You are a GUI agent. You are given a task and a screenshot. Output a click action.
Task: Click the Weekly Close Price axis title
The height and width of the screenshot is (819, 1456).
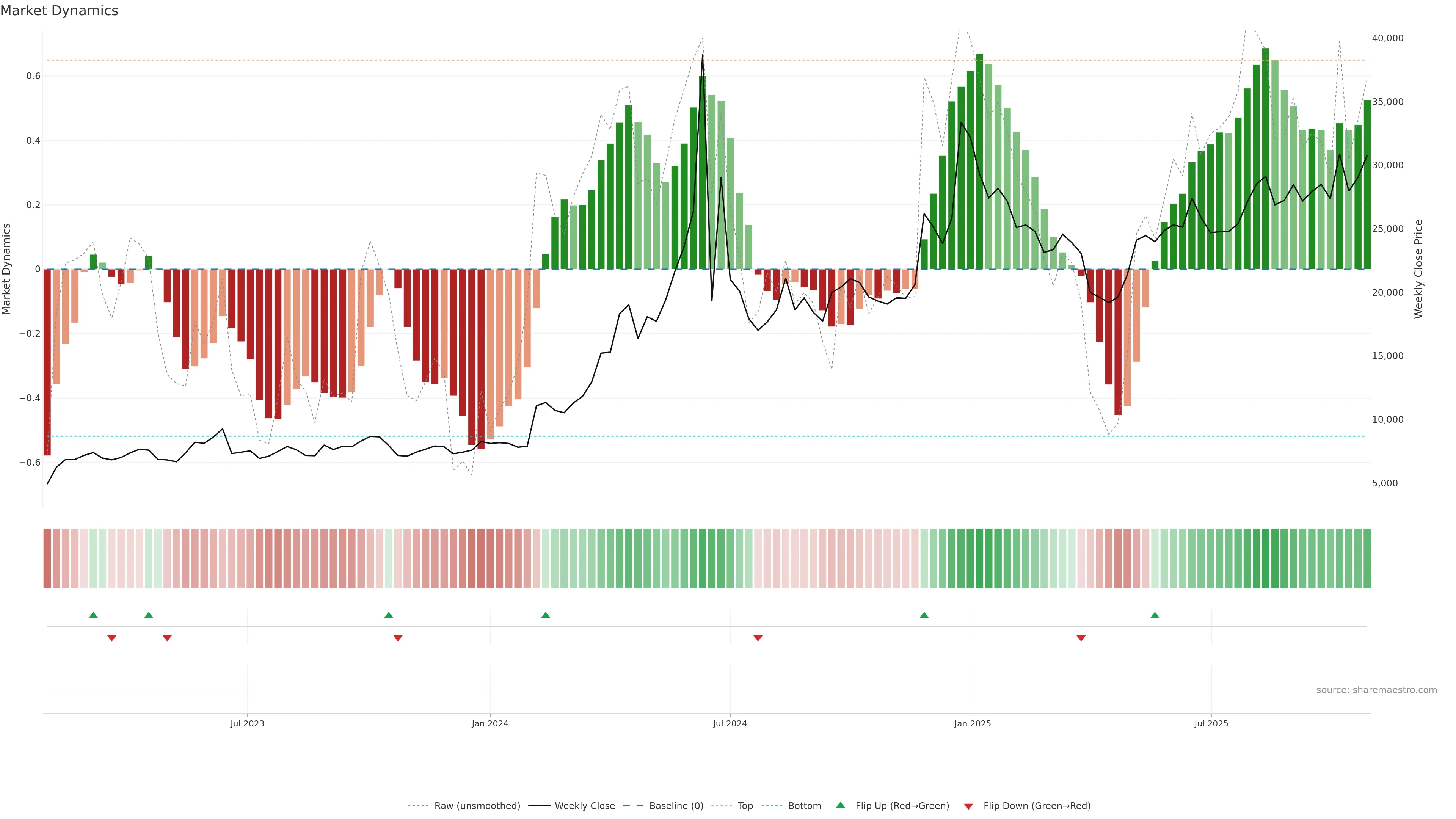click(x=1419, y=269)
